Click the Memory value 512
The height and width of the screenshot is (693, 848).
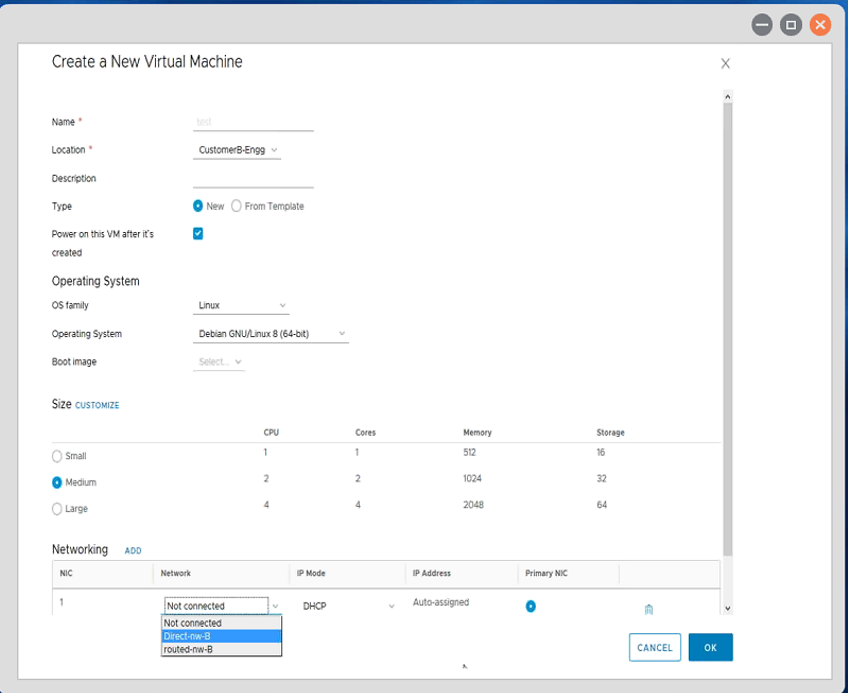tap(469, 452)
